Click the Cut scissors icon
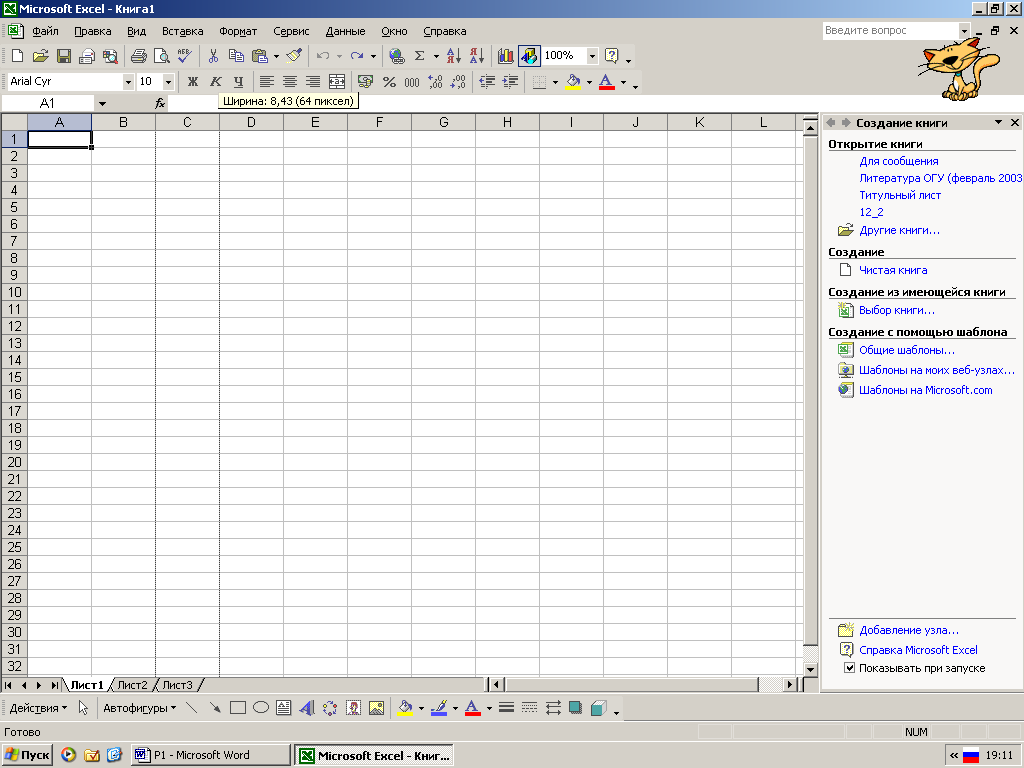1024x768 pixels. (213, 56)
